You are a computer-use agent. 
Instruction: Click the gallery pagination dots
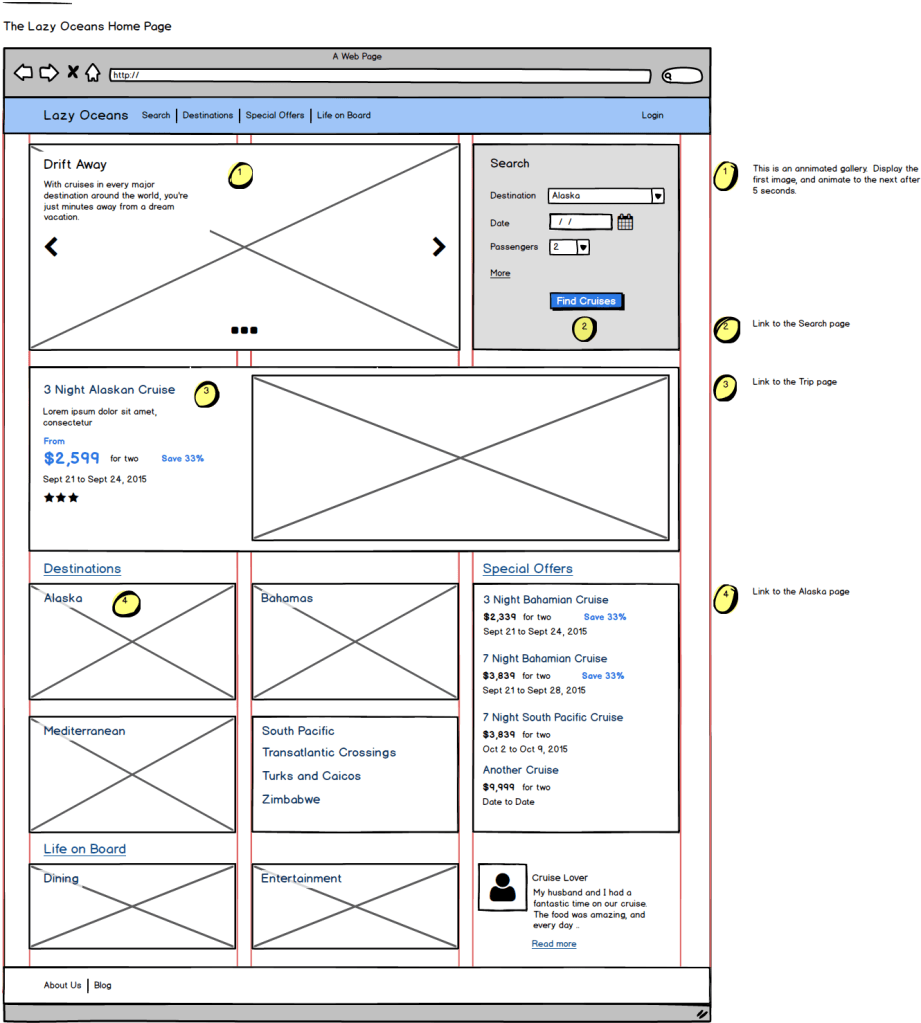[244, 329]
